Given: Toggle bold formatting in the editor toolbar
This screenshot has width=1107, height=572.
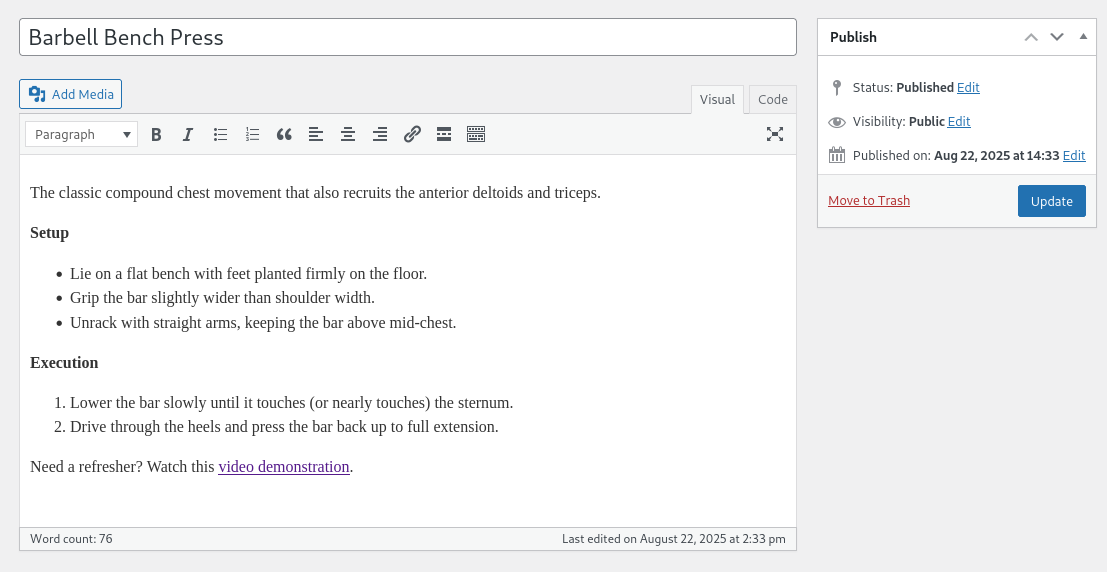Looking at the screenshot, I should click(156, 134).
